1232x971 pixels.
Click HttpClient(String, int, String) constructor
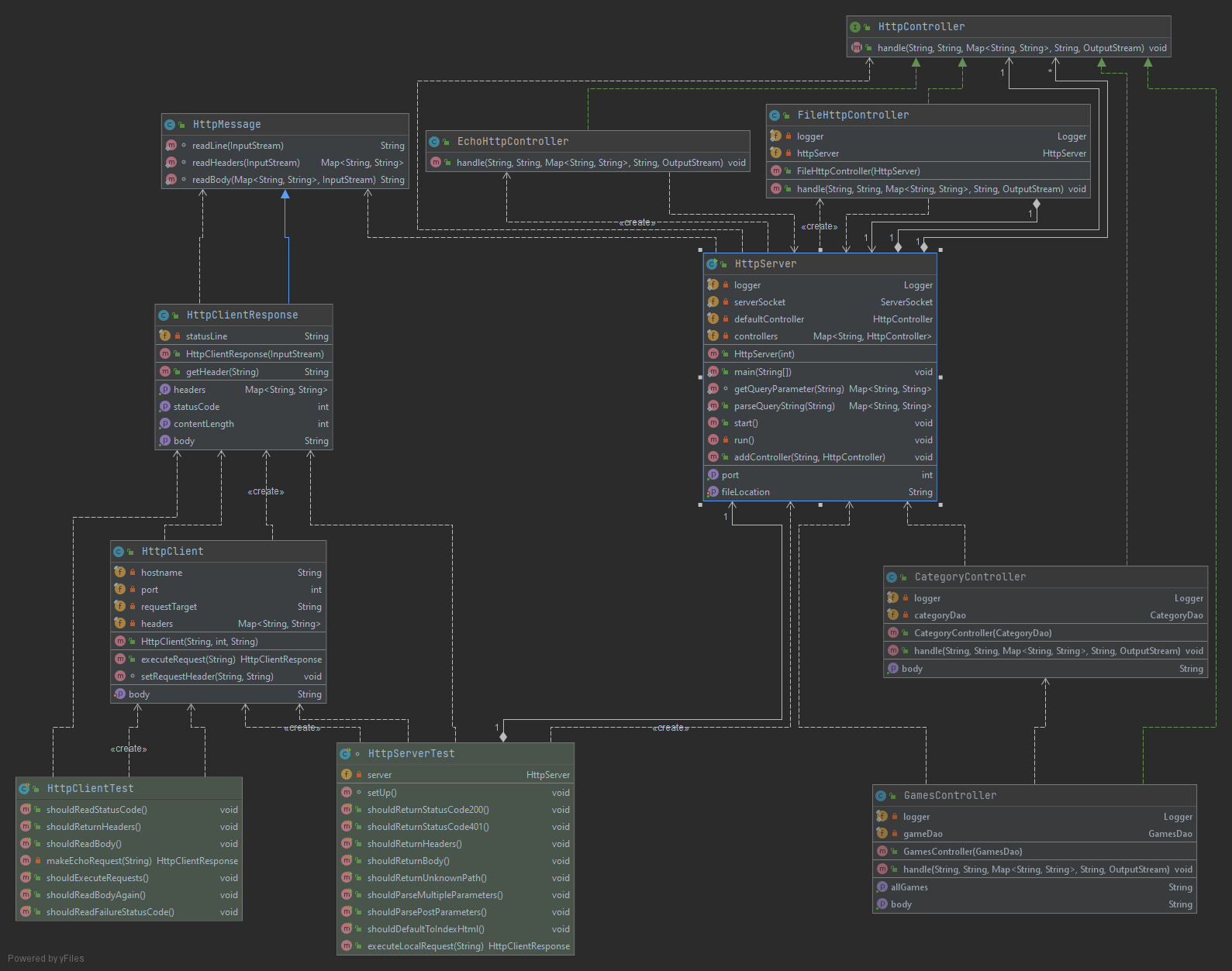(219, 642)
